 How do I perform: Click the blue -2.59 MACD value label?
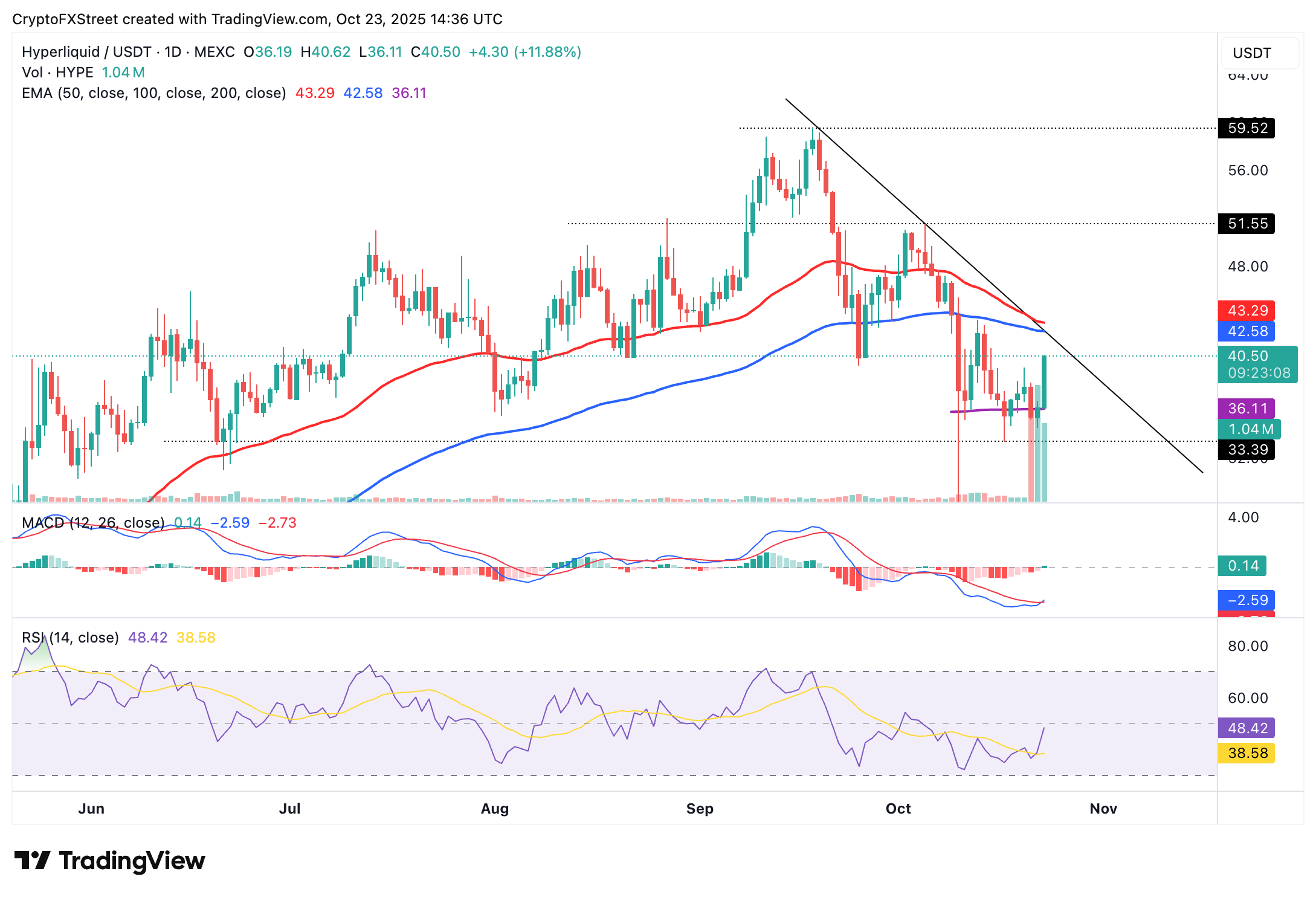pyautogui.click(x=1247, y=600)
